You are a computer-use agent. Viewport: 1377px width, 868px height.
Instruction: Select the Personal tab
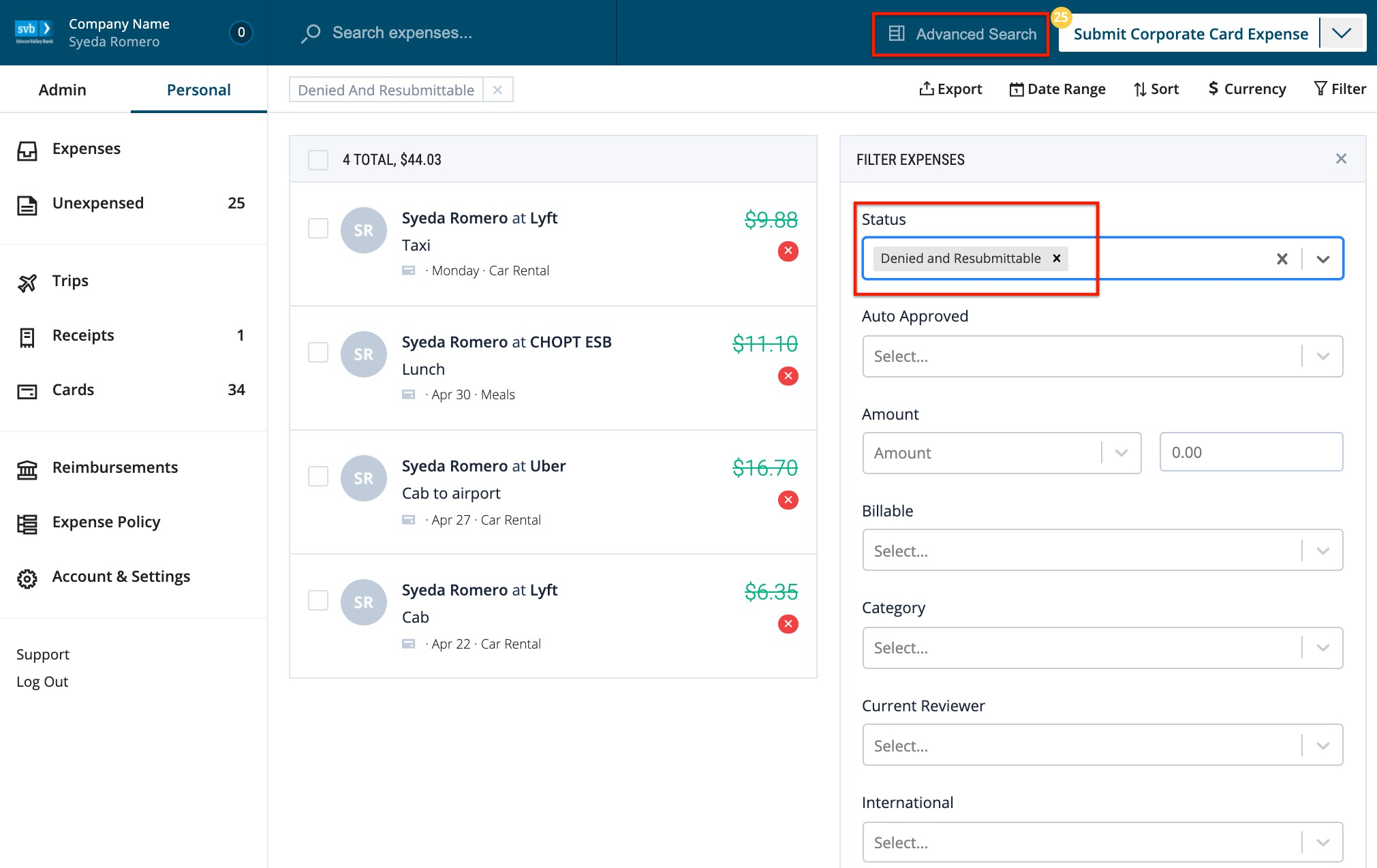198,89
